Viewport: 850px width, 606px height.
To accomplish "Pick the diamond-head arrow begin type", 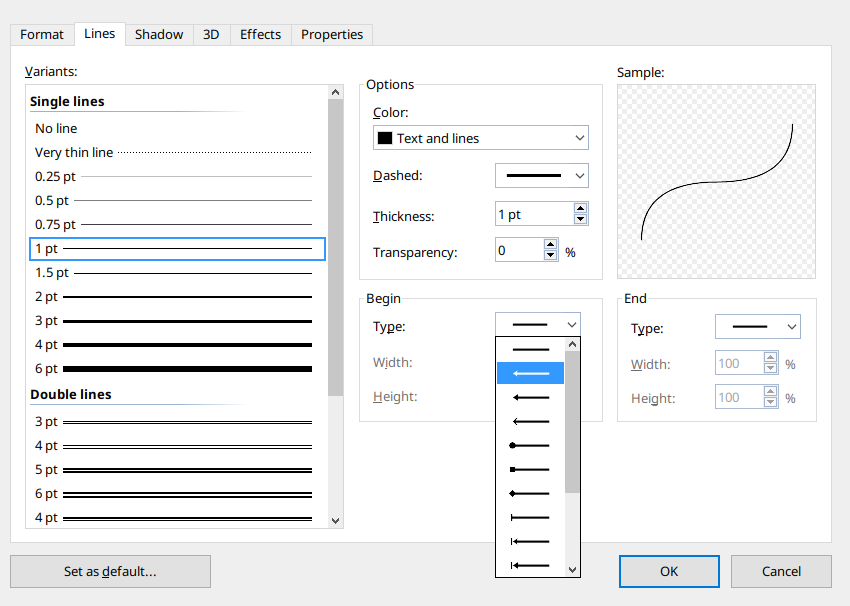I will point(530,493).
